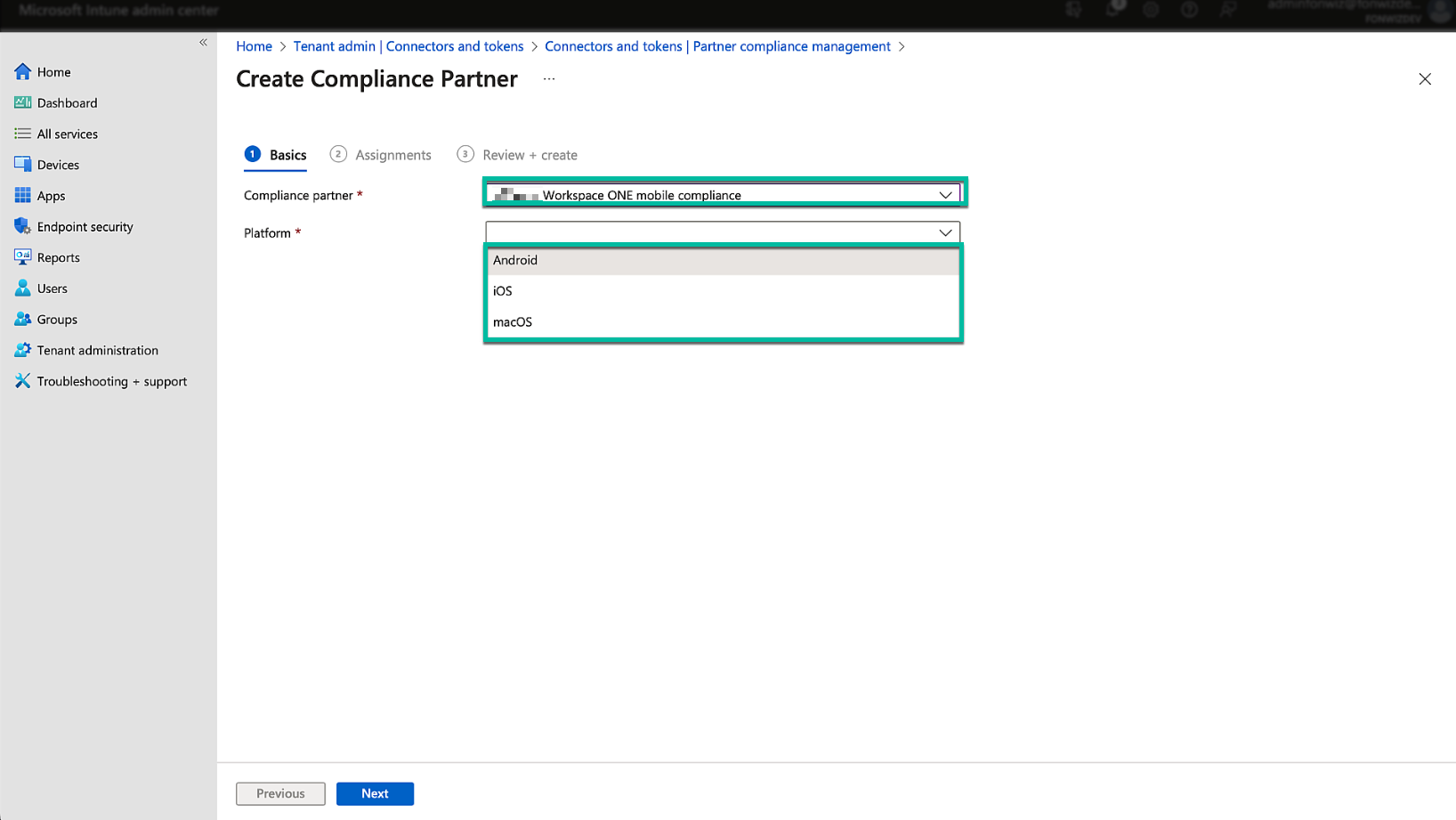Open the Dashboard icon in sidebar

point(22,103)
